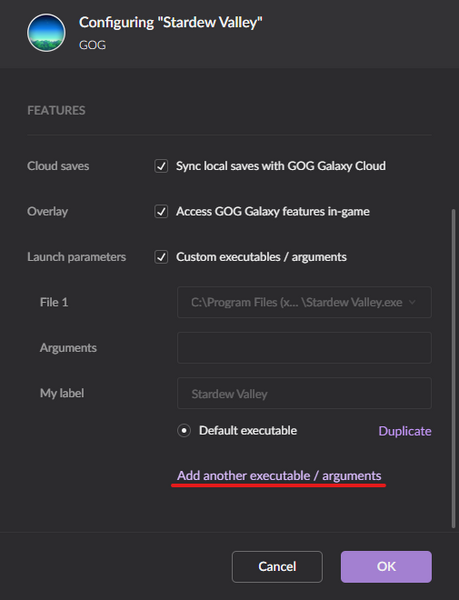Click Add another executable / arguments link

point(279,476)
